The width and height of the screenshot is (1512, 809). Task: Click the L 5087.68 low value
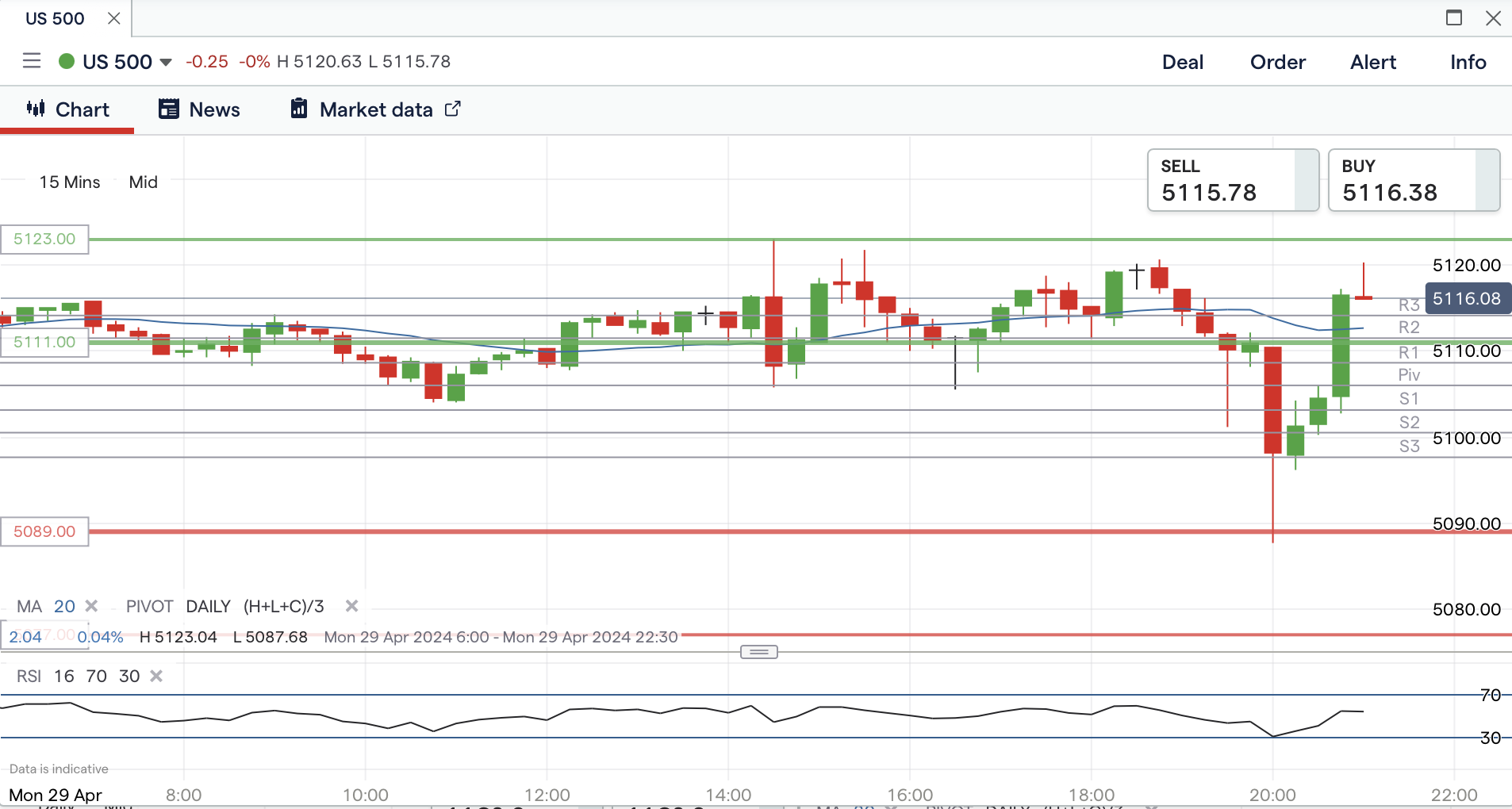[x=271, y=637]
